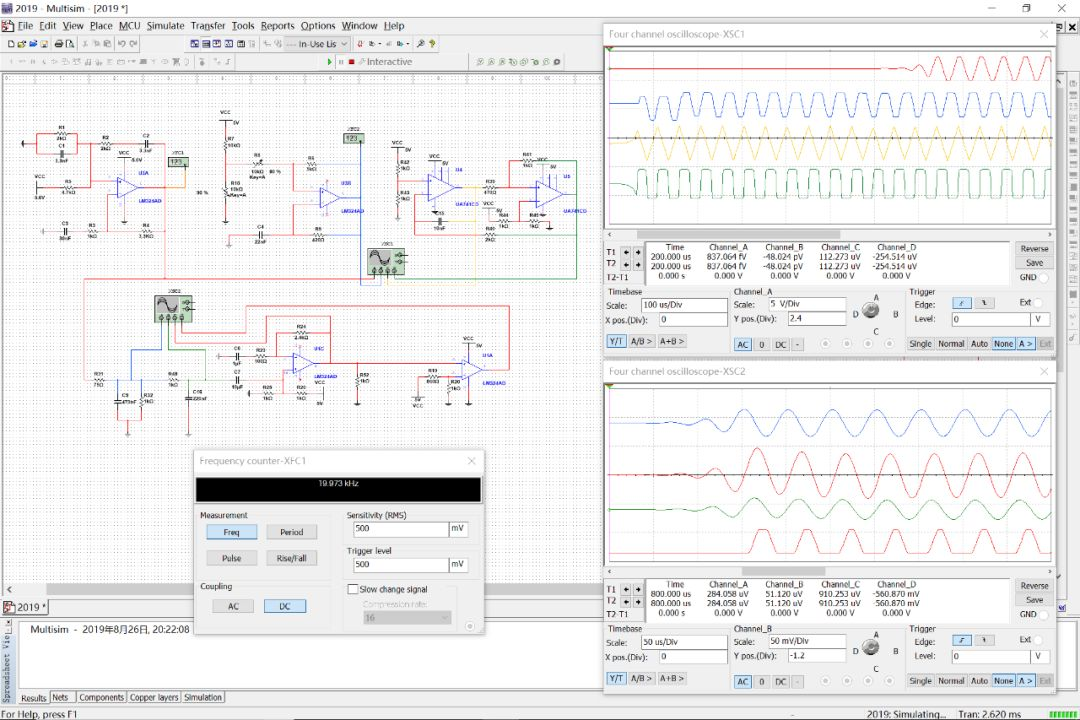Click the Undo toolbar icon

click(121, 44)
